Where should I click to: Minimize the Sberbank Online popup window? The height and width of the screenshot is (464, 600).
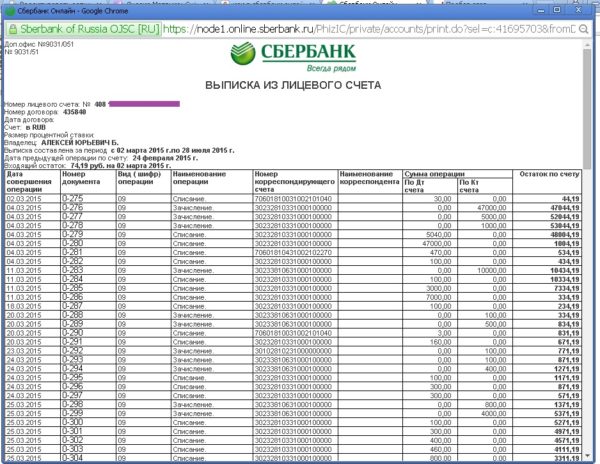[541, 10]
